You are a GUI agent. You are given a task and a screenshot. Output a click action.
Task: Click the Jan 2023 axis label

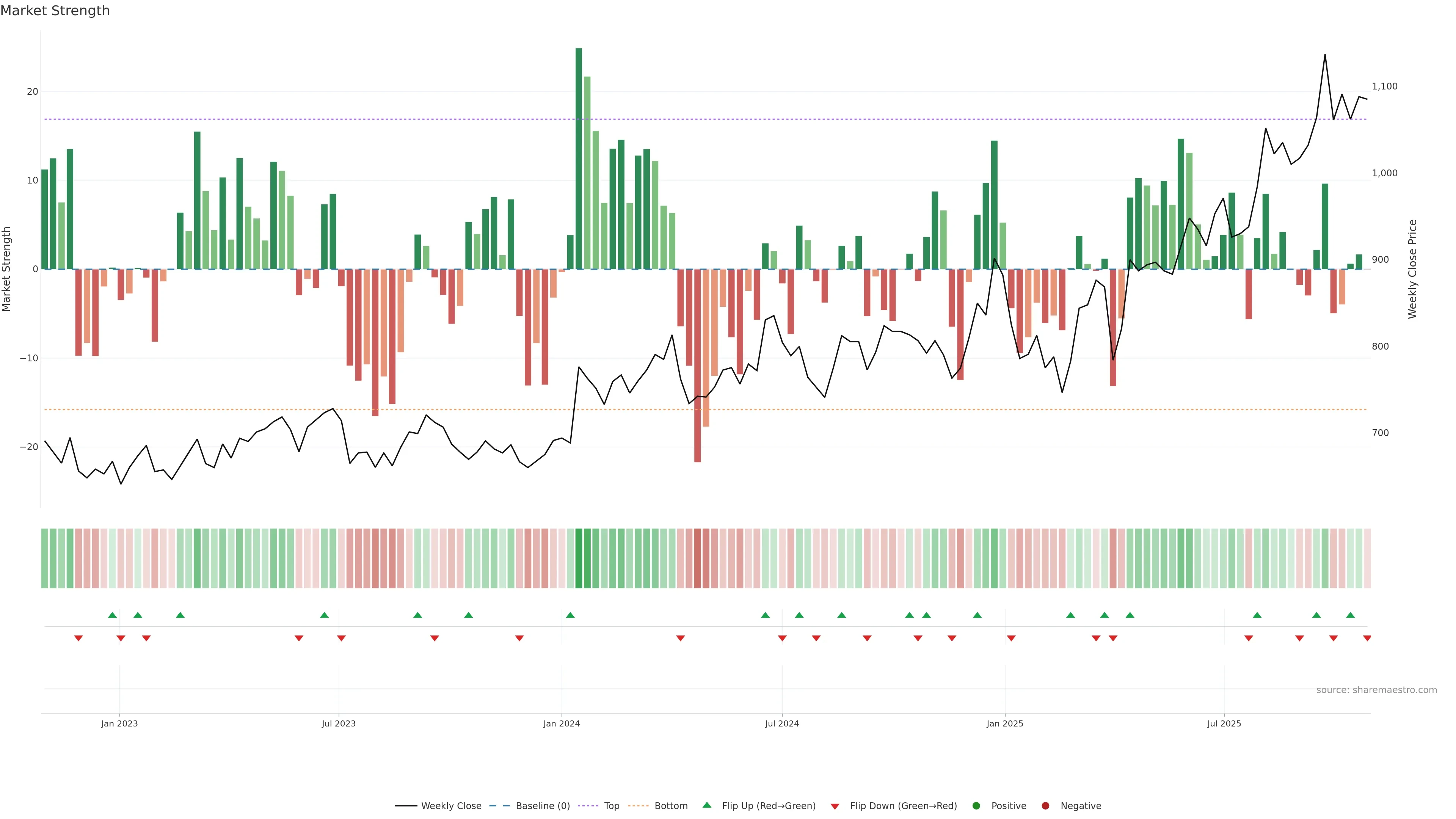[119, 723]
